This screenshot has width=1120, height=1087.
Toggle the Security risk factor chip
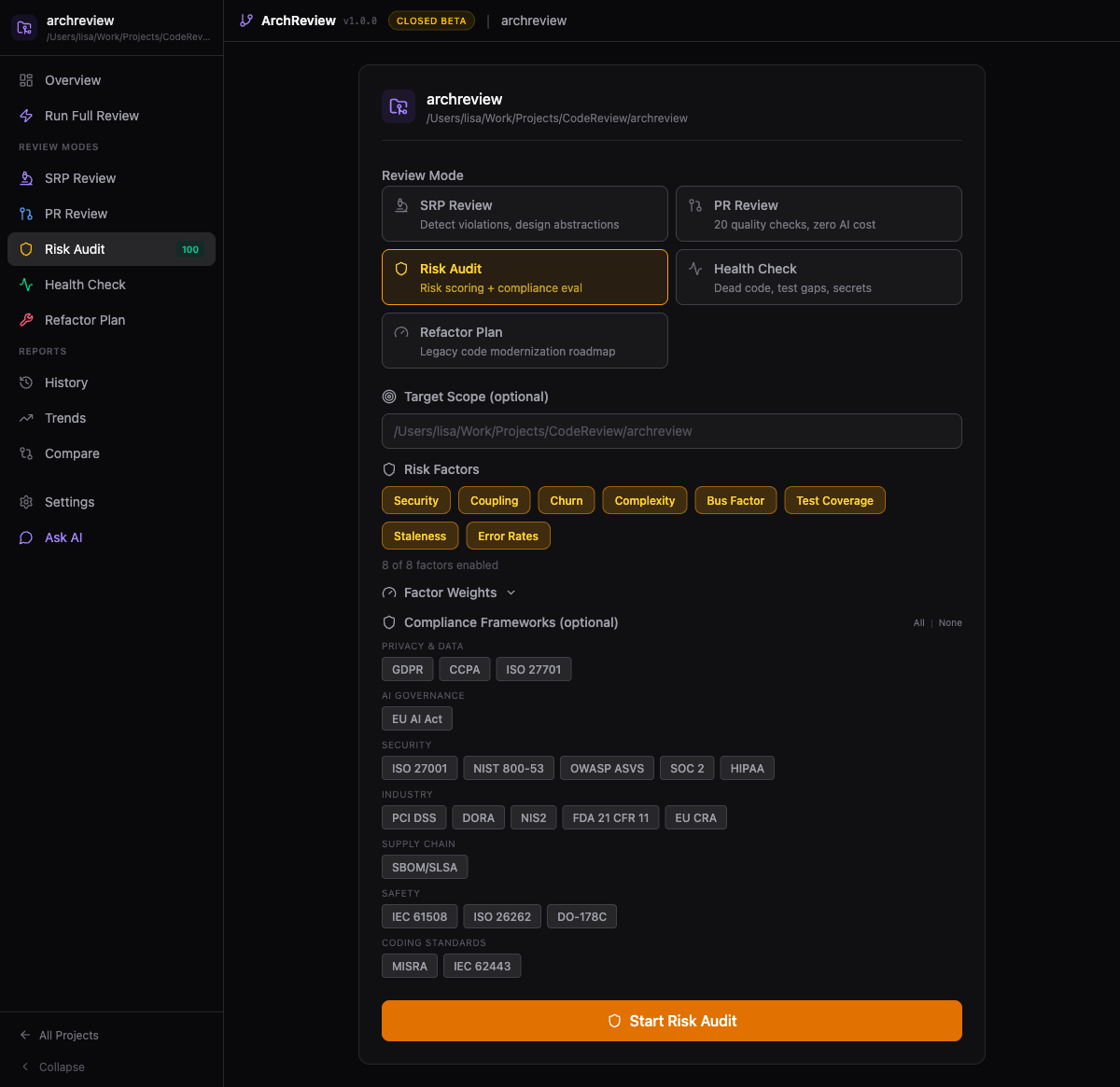click(x=415, y=501)
